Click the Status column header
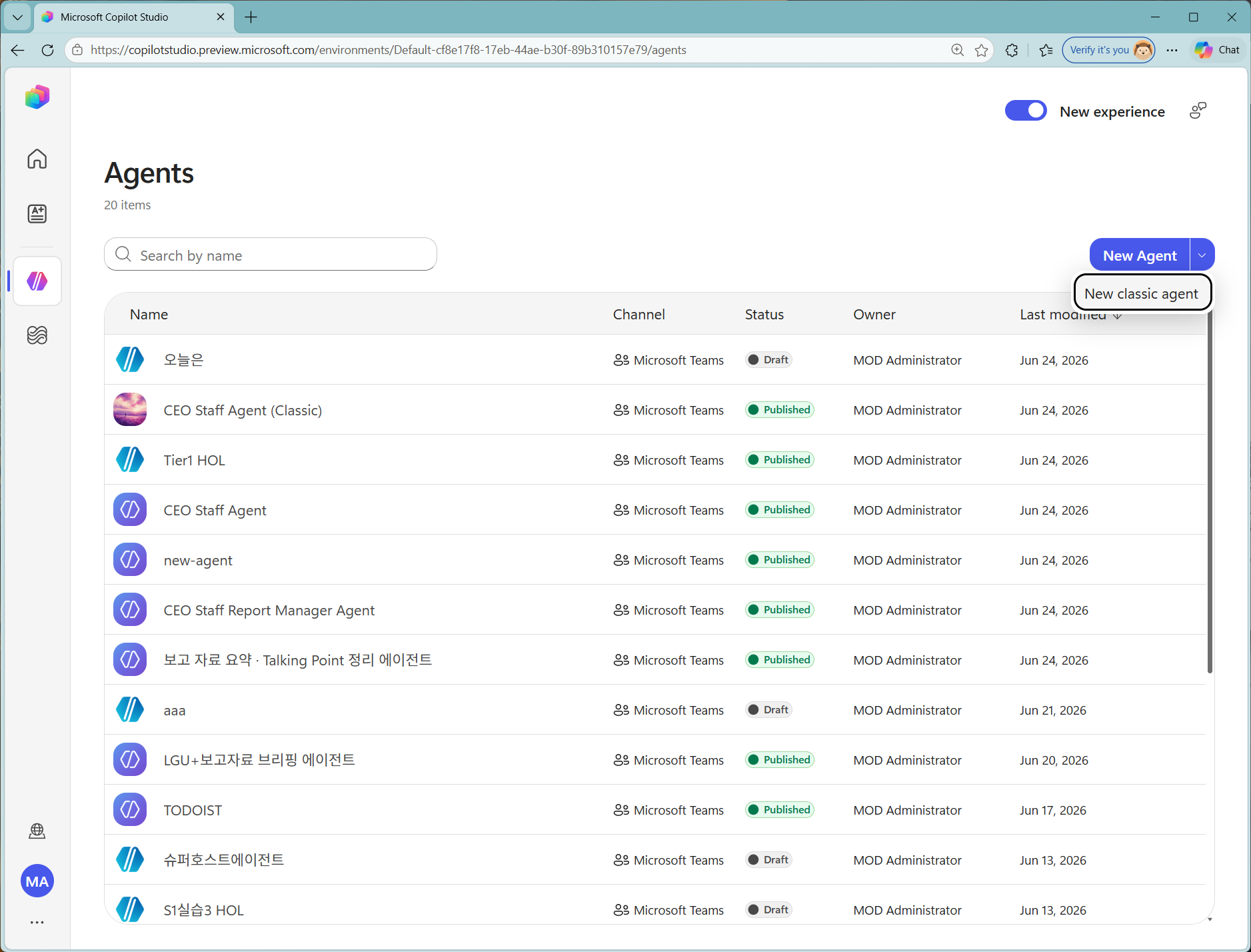The width and height of the screenshot is (1251, 952). point(764,315)
